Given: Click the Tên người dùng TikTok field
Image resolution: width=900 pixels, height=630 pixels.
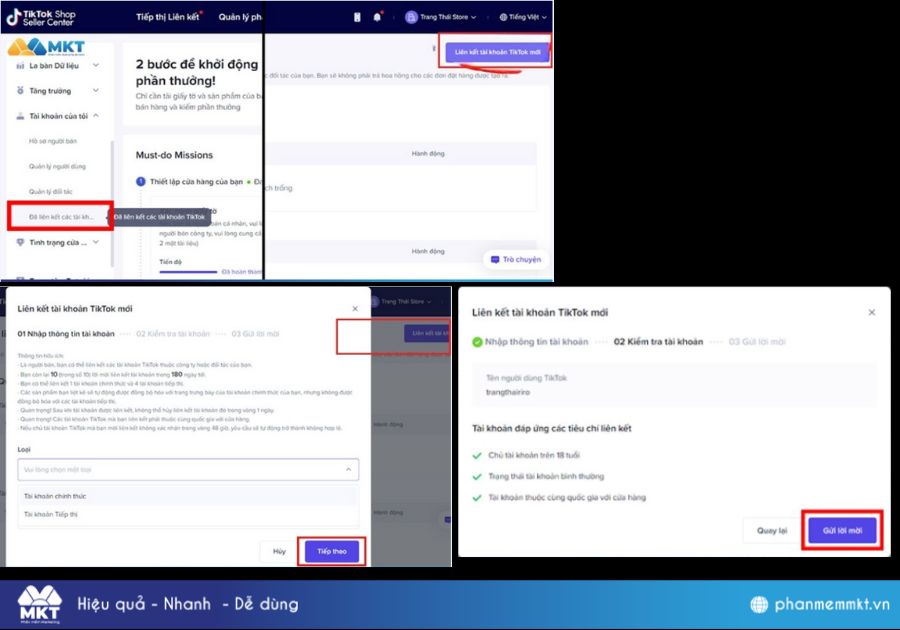Looking at the screenshot, I should pos(674,385).
